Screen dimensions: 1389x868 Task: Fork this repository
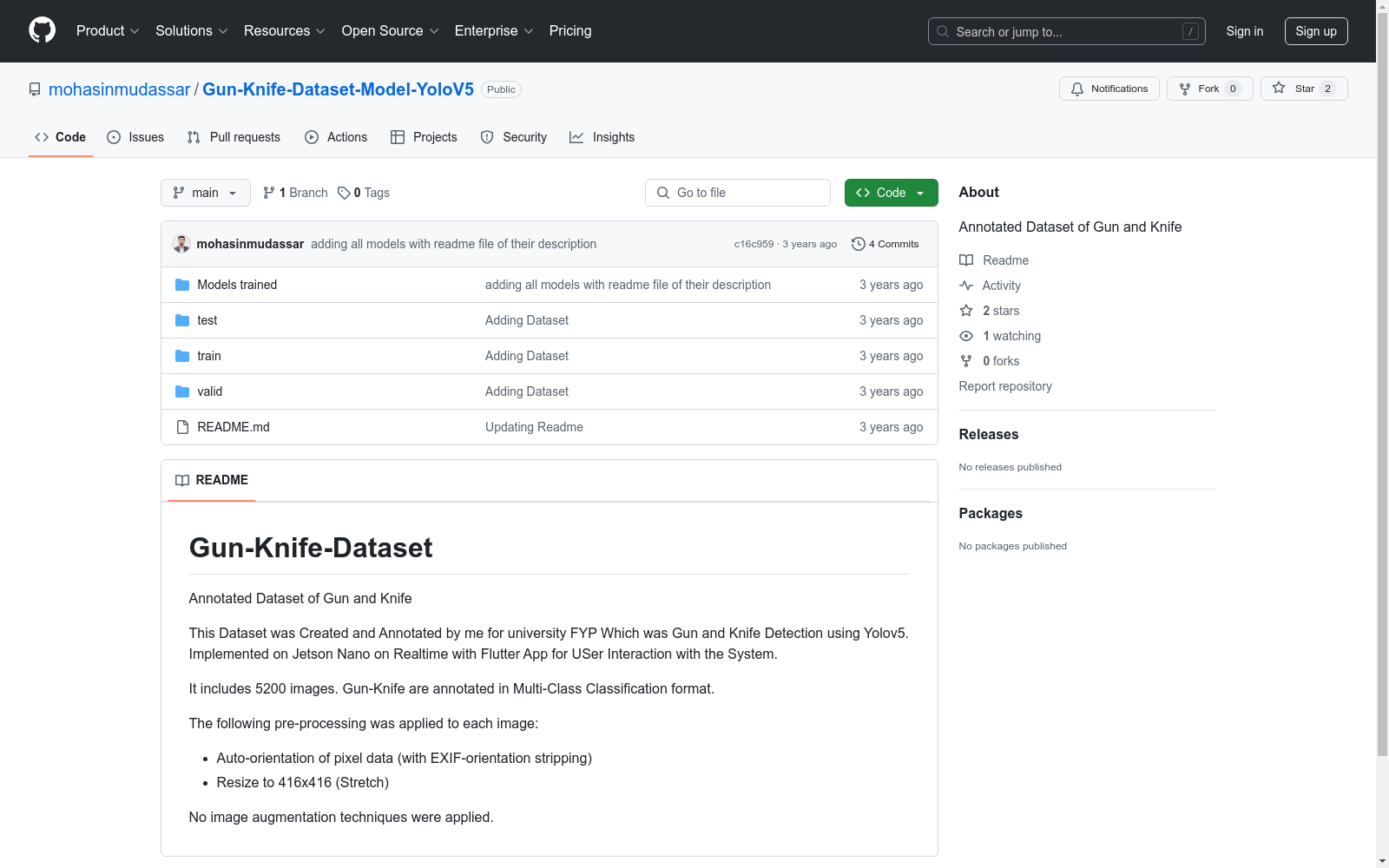(1209, 89)
